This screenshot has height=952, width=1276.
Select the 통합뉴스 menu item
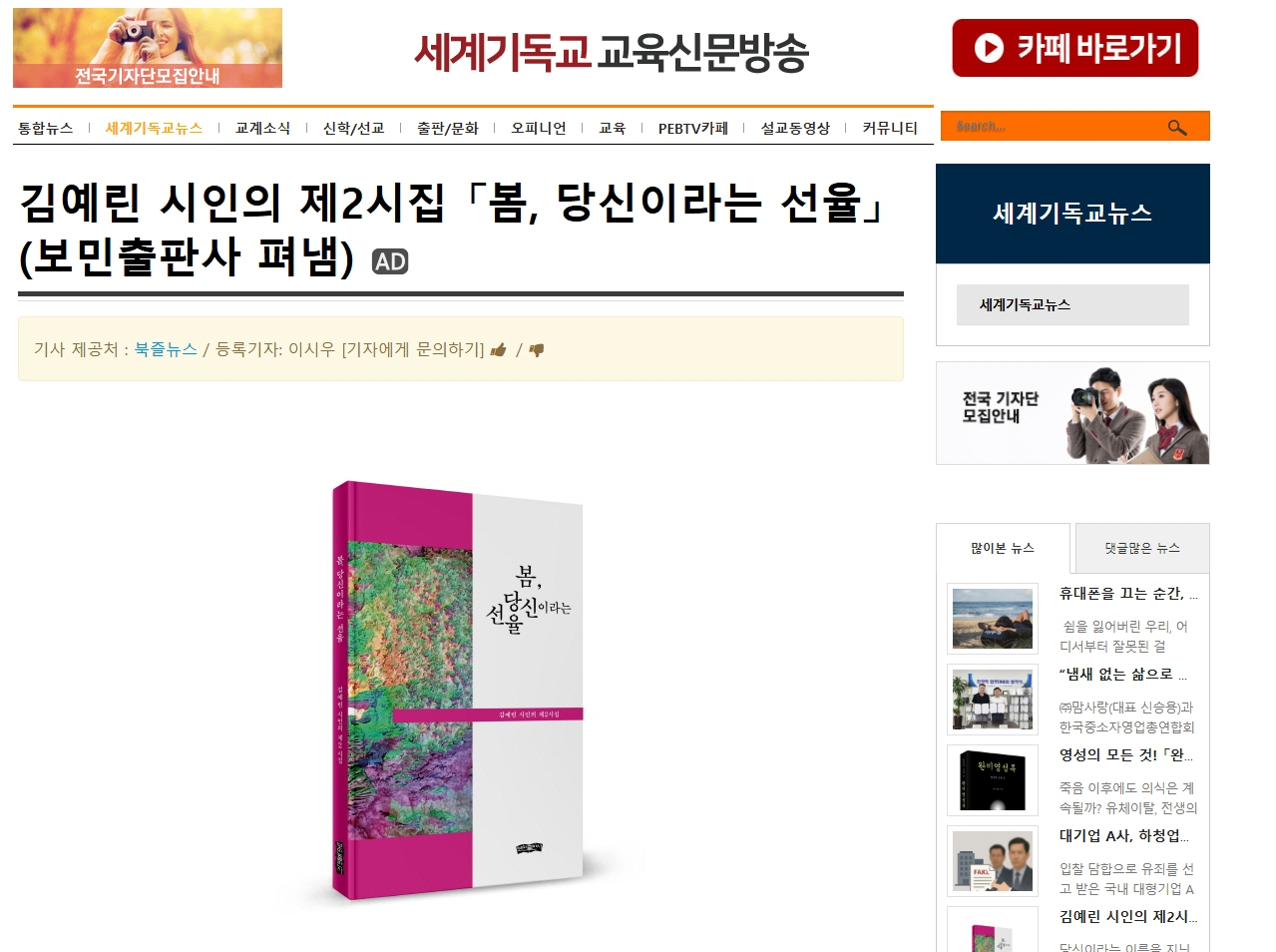46,128
